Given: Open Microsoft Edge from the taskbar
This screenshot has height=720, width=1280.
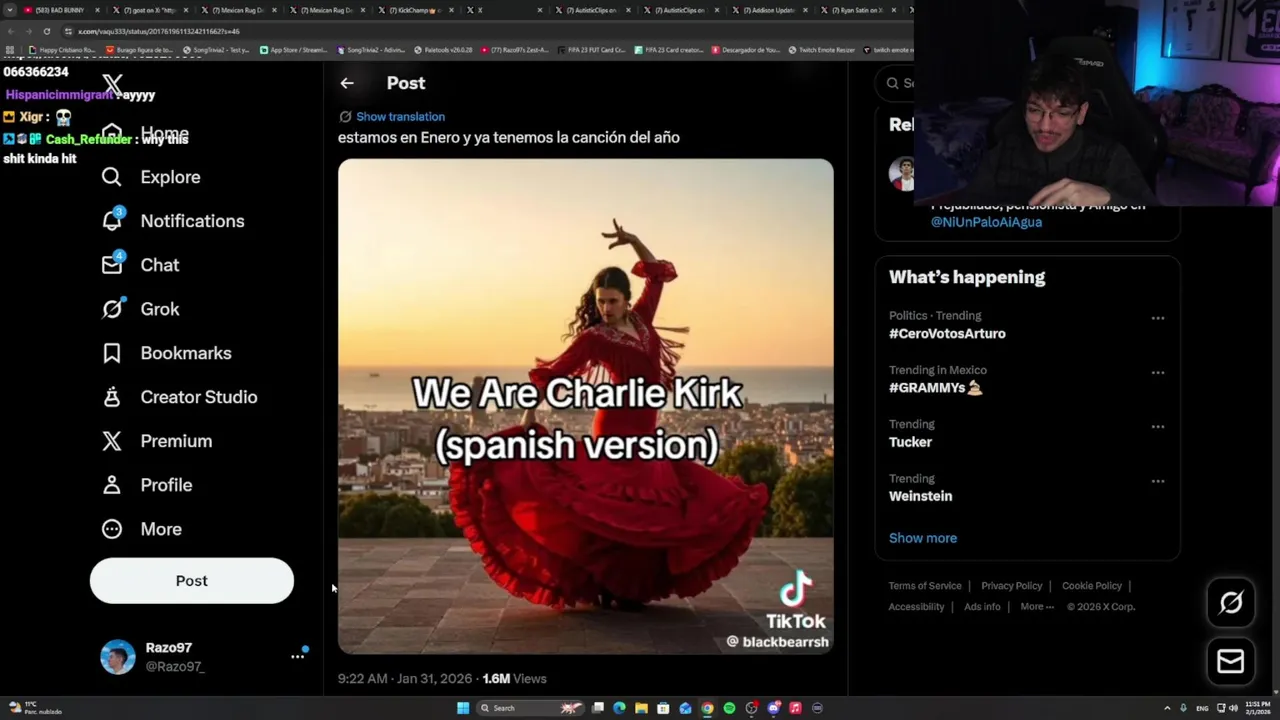Looking at the screenshot, I should 619,708.
